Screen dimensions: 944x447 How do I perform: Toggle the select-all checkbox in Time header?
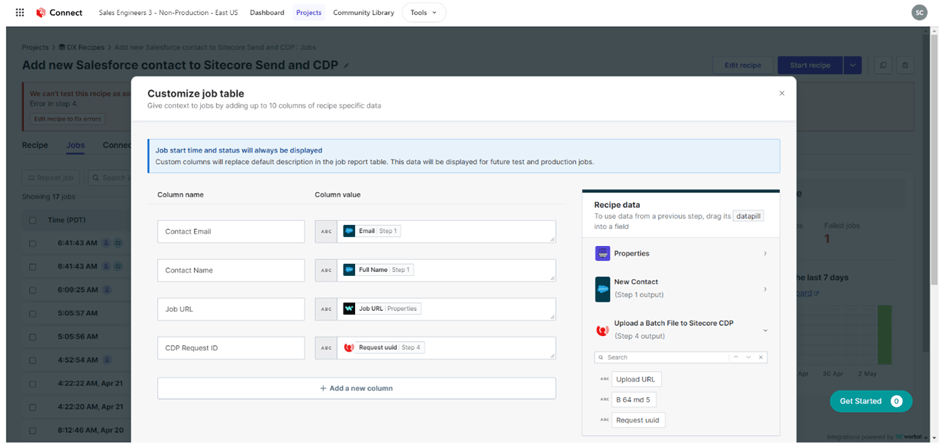pos(33,220)
